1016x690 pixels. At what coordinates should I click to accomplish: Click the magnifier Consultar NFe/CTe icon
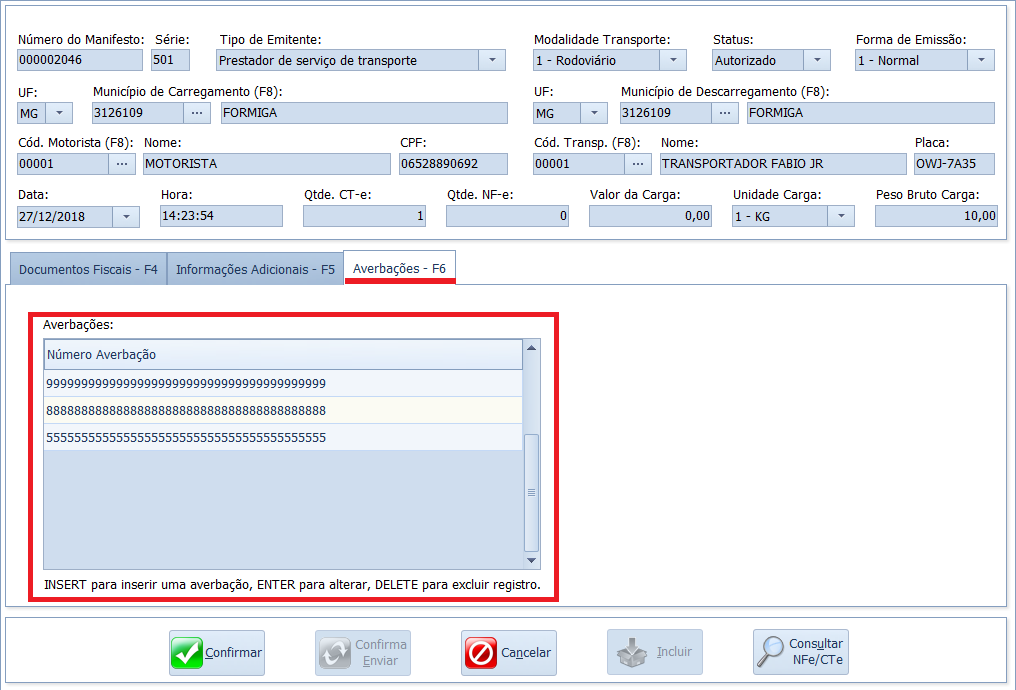coord(771,652)
